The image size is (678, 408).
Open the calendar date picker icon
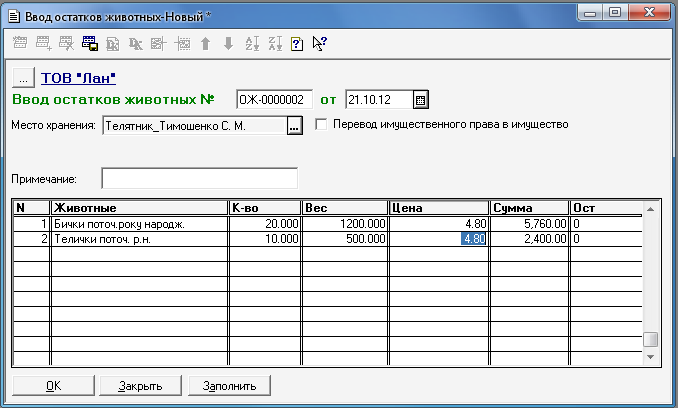[420, 100]
